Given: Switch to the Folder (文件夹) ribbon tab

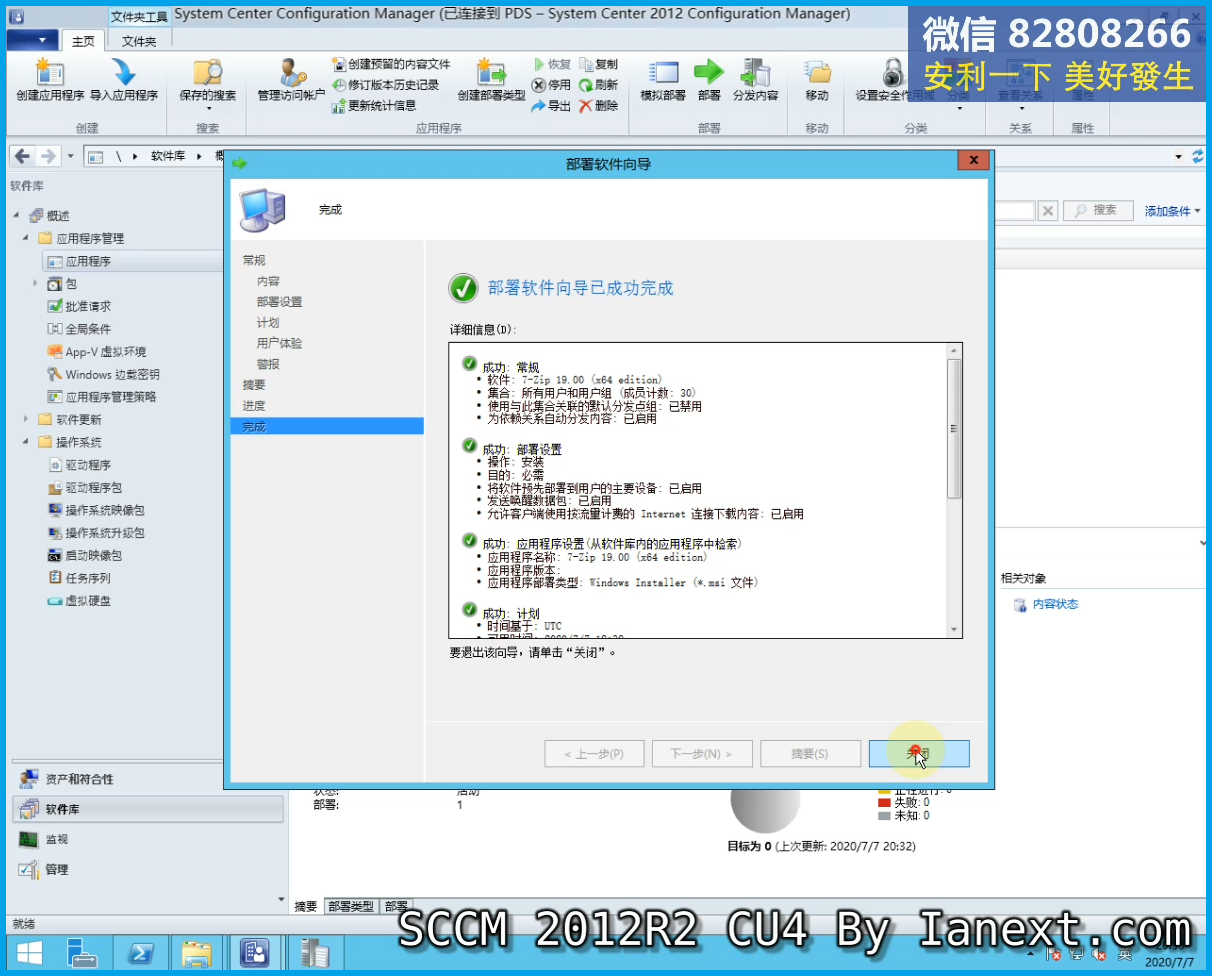Looking at the screenshot, I should pos(139,41).
